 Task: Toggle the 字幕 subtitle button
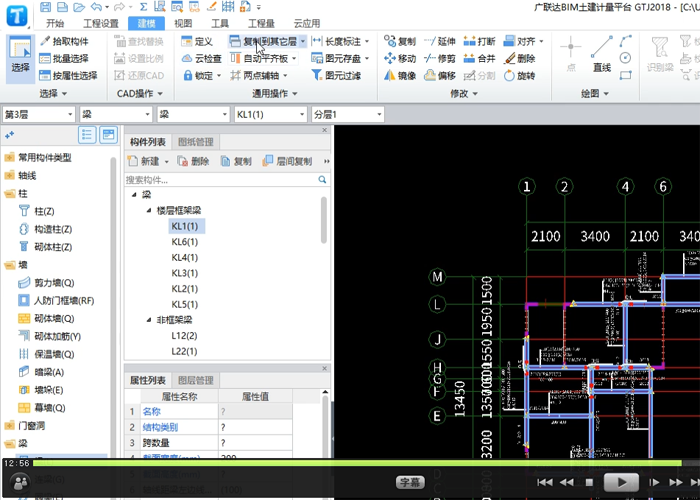point(412,482)
